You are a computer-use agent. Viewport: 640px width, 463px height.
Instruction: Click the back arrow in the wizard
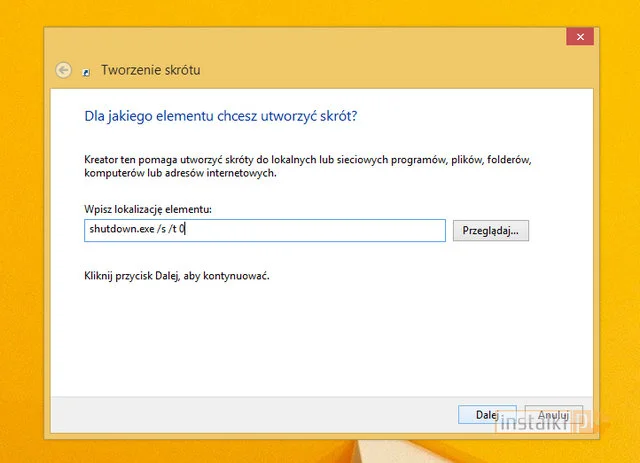(x=64, y=70)
